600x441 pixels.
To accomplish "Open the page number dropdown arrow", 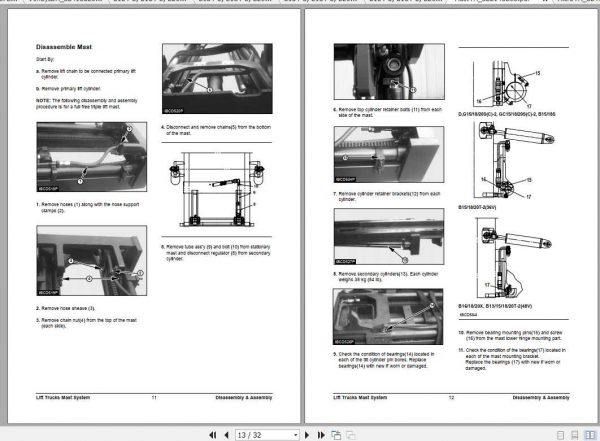I will 295,435.
